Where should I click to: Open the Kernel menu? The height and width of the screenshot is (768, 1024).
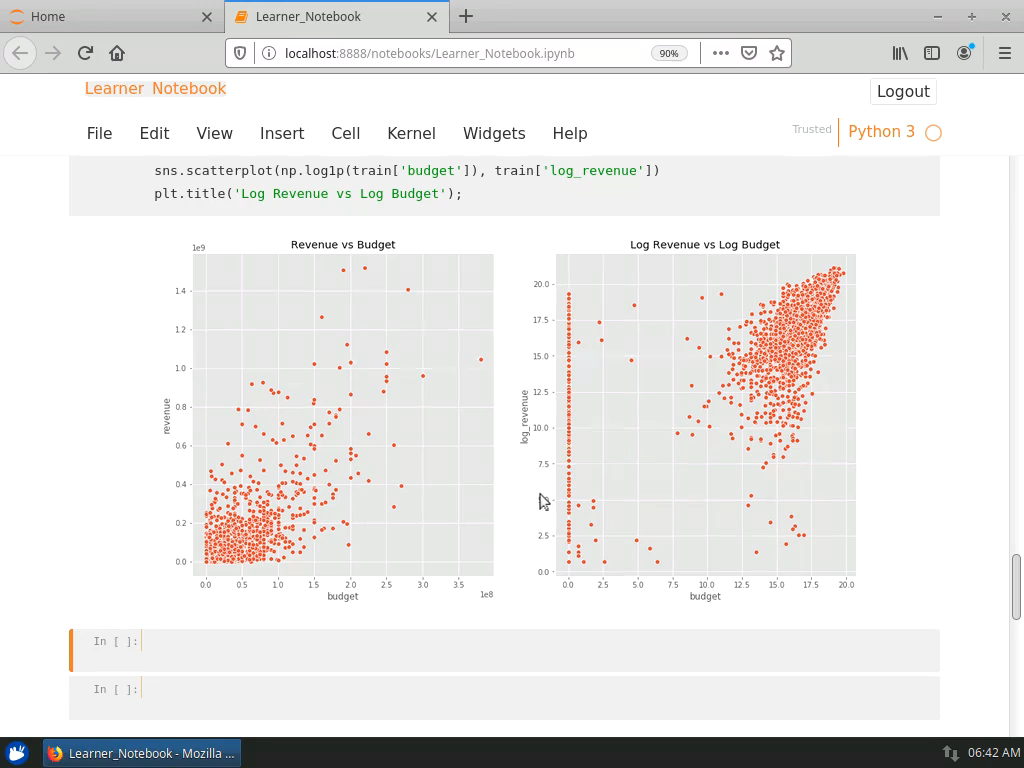pyautogui.click(x=411, y=133)
